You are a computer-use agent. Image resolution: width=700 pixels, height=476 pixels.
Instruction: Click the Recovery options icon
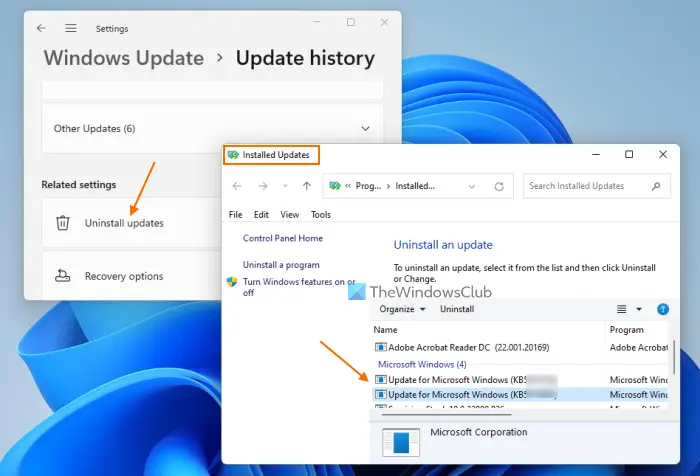pos(62,276)
